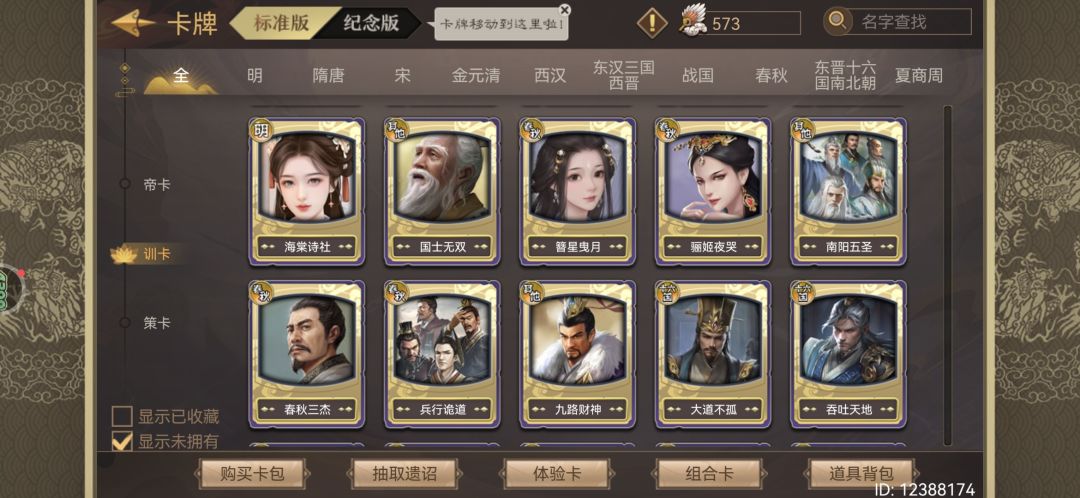Click the feather currency icon beside 573

click(694, 21)
